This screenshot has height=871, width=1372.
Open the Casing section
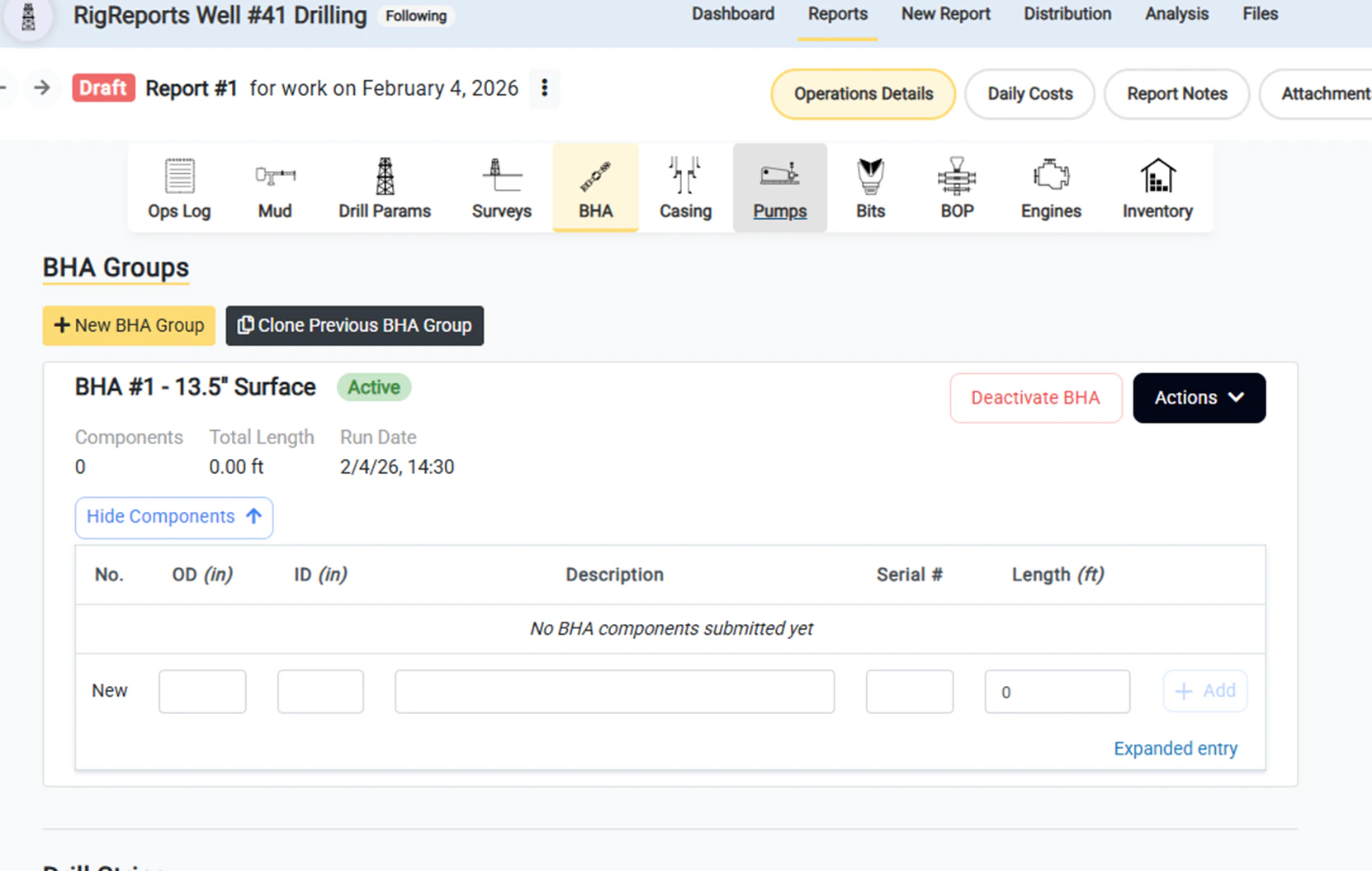click(x=685, y=187)
